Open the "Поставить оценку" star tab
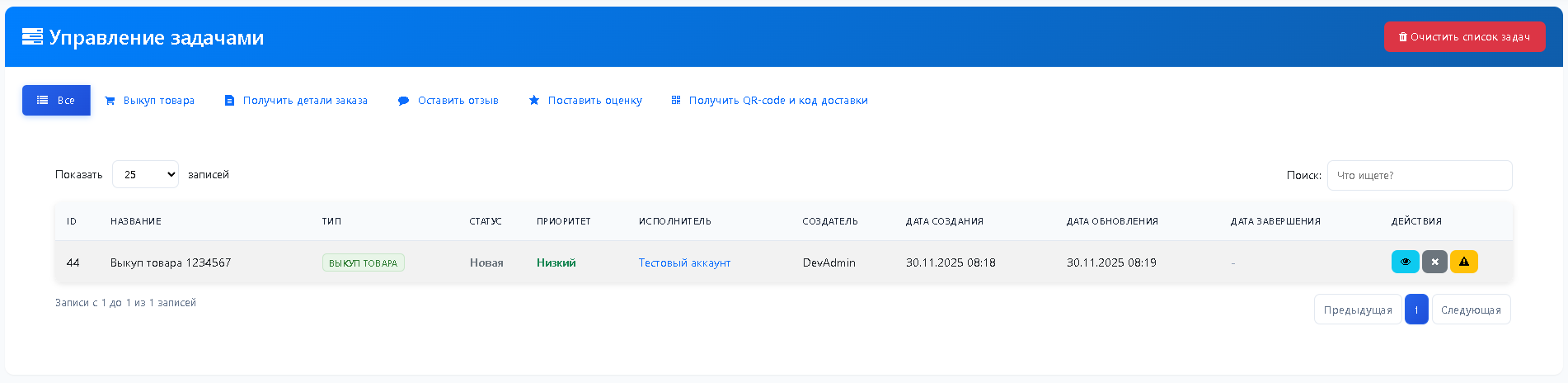This screenshot has height=383, width=1568. [585, 101]
